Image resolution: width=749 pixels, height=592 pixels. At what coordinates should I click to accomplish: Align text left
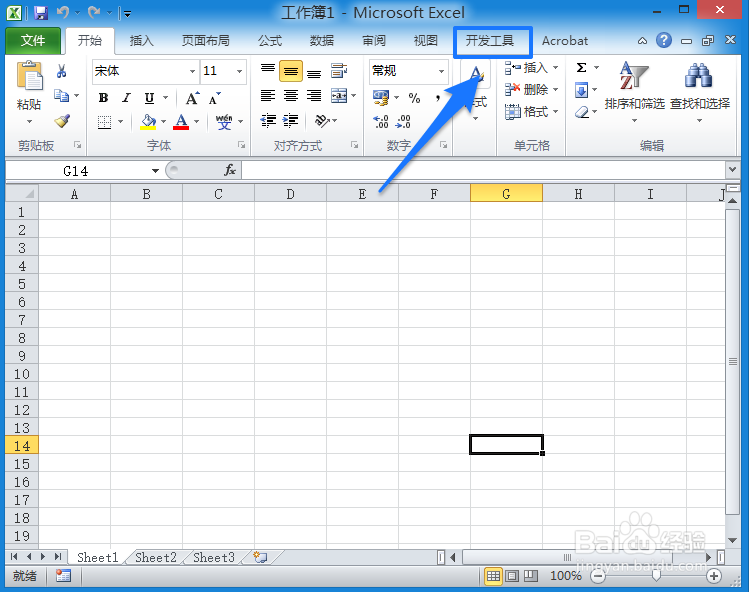pos(268,96)
